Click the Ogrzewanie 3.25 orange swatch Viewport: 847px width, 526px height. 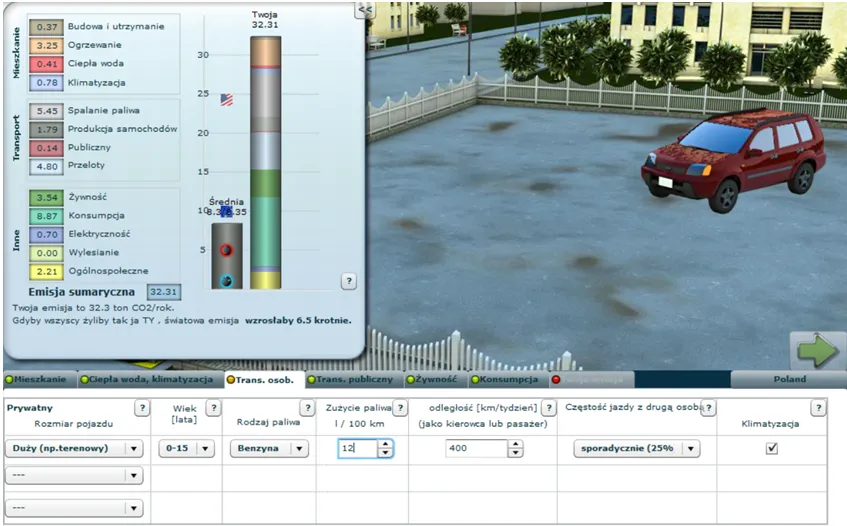[46, 45]
